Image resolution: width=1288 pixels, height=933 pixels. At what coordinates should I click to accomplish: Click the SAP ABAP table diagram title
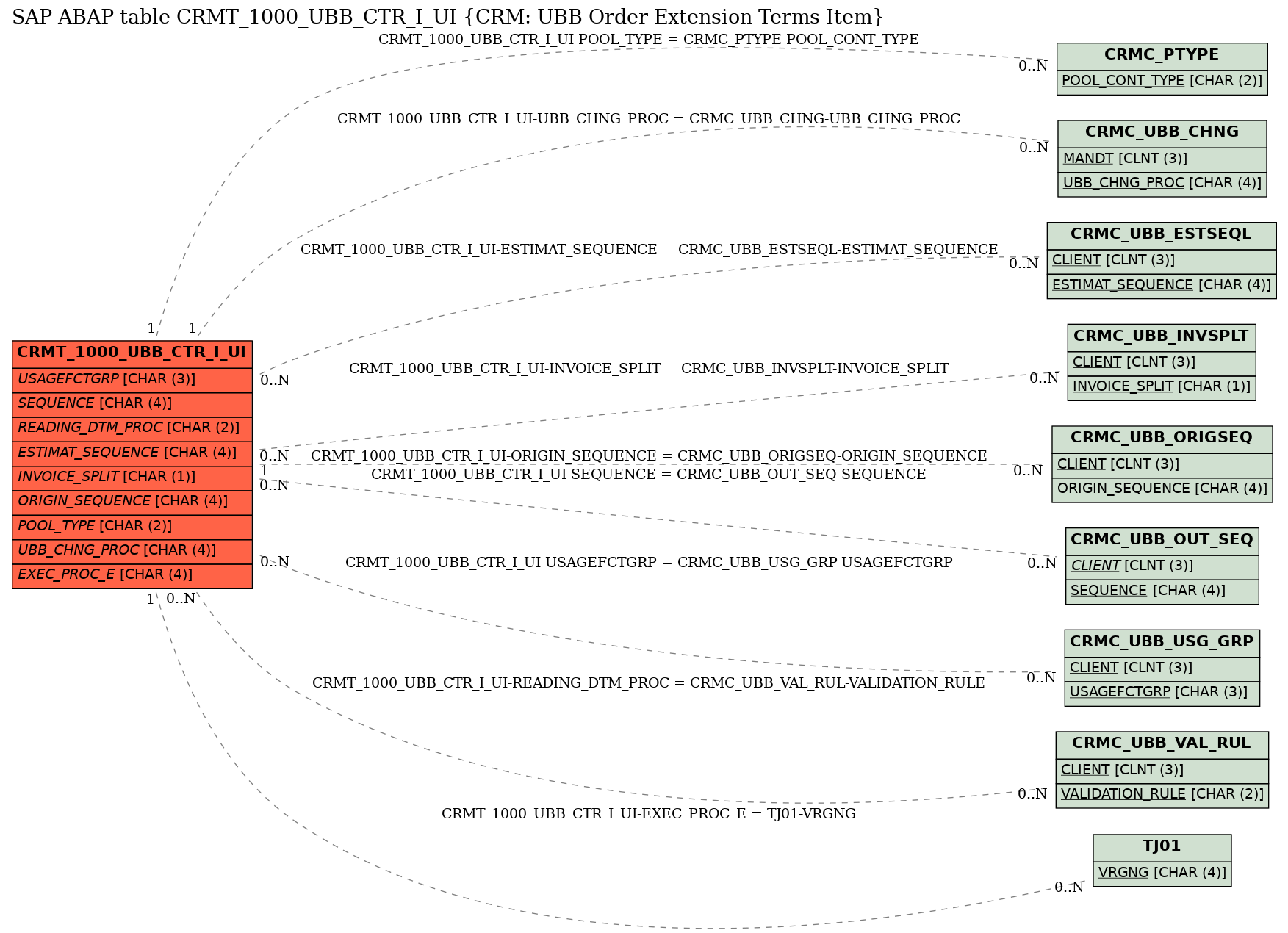[x=447, y=17]
